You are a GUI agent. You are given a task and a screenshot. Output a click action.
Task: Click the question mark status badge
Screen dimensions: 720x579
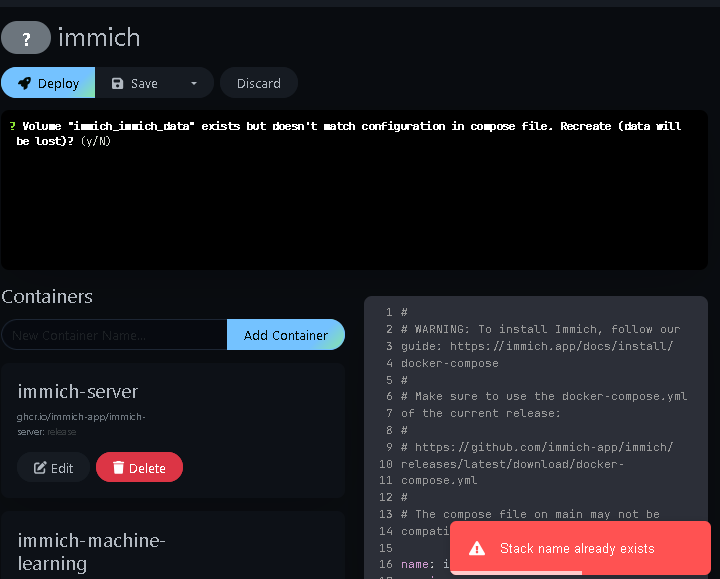click(x=26, y=38)
